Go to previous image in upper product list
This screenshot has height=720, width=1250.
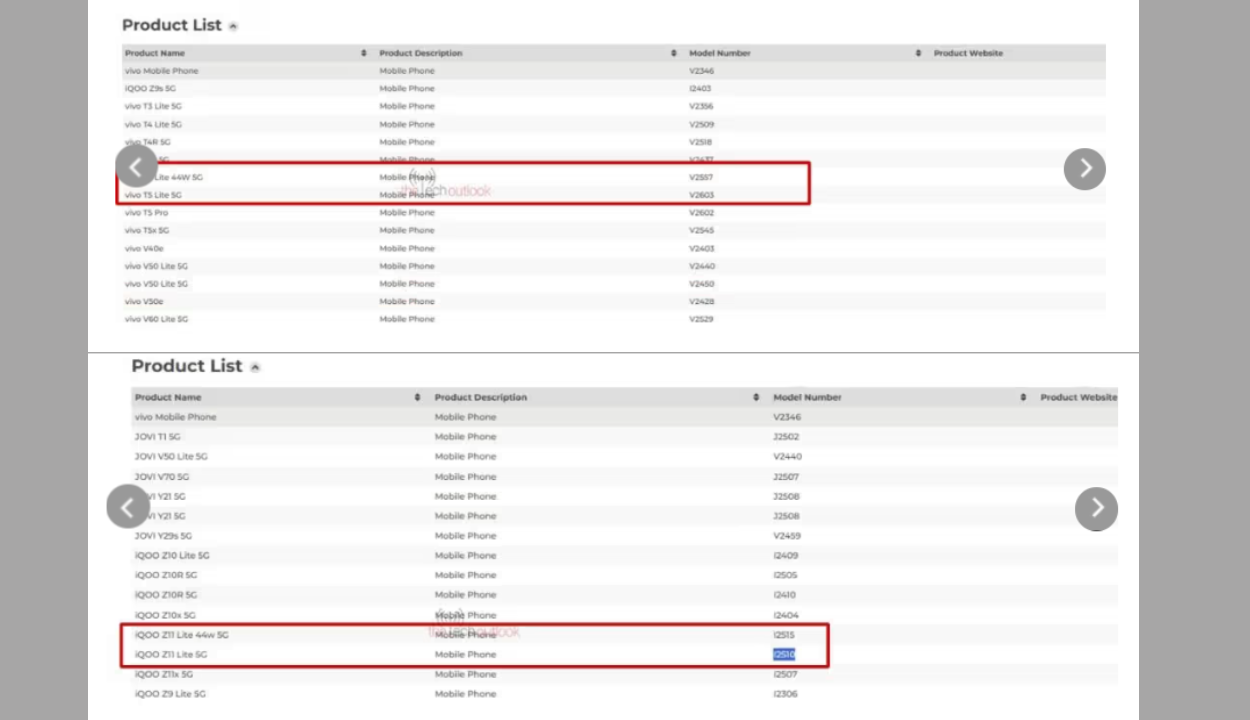[136, 167]
